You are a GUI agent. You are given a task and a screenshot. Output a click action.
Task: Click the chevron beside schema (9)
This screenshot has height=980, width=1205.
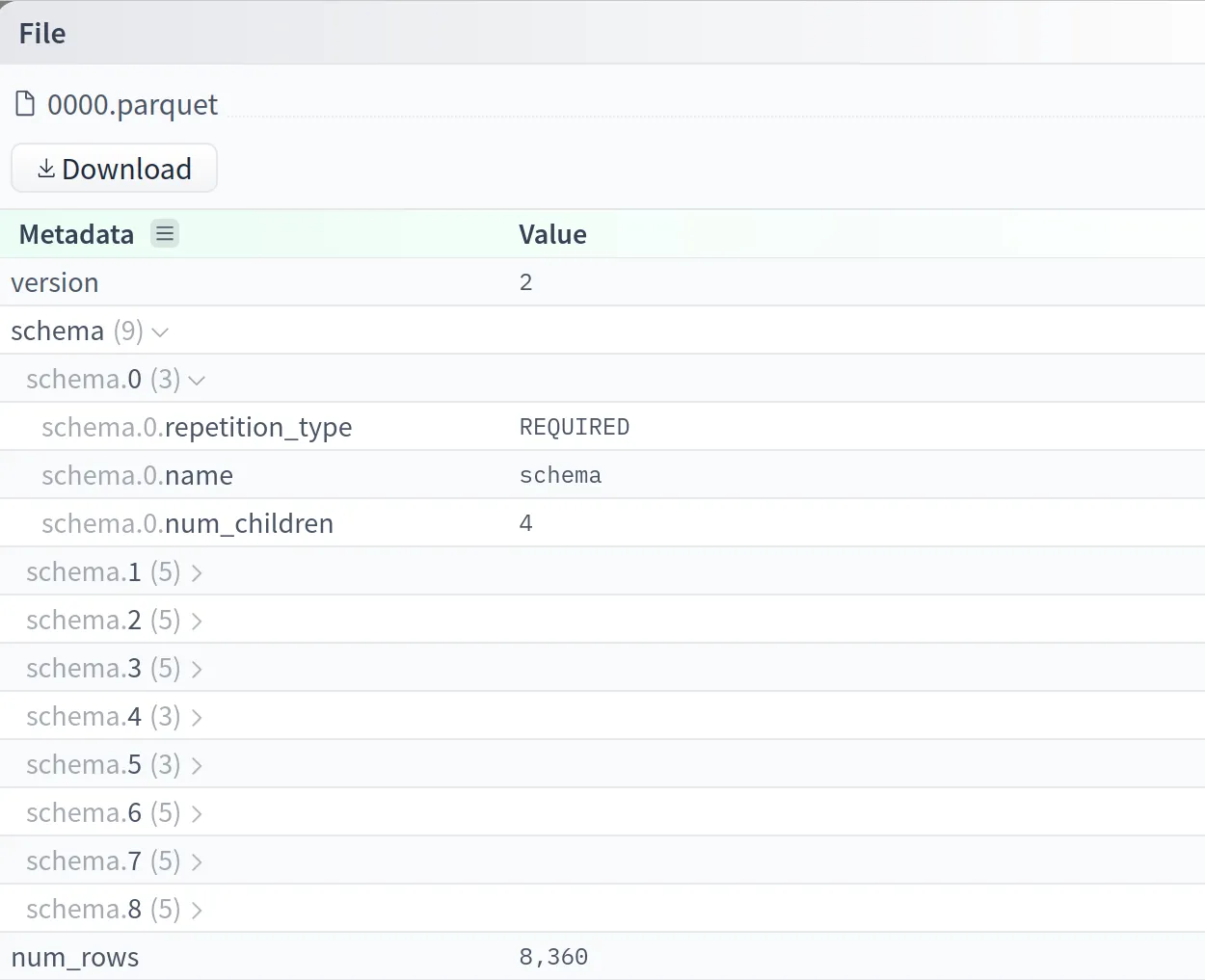tap(160, 332)
